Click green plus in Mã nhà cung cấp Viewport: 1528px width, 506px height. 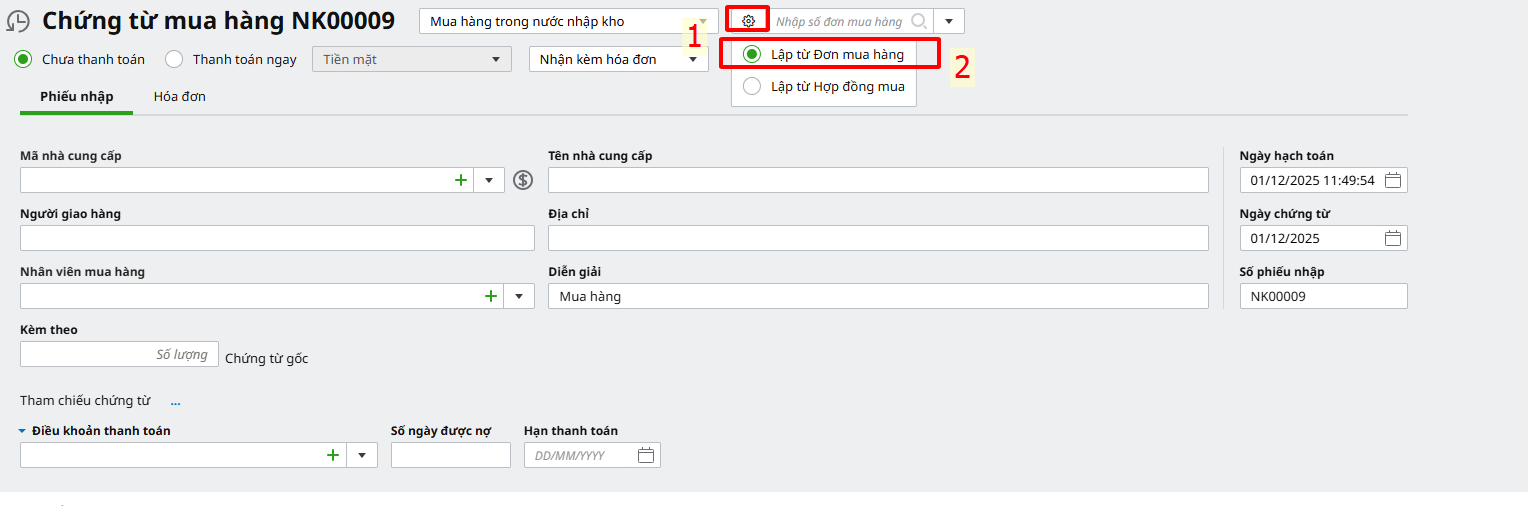[x=461, y=180]
